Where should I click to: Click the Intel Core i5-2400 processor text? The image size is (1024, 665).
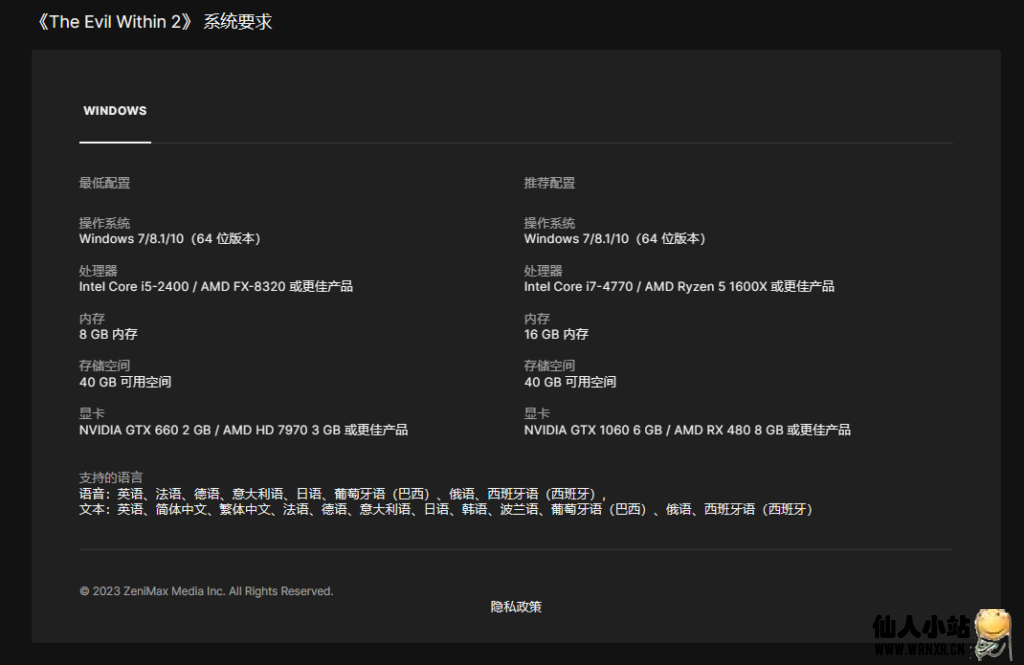tap(136, 286)
